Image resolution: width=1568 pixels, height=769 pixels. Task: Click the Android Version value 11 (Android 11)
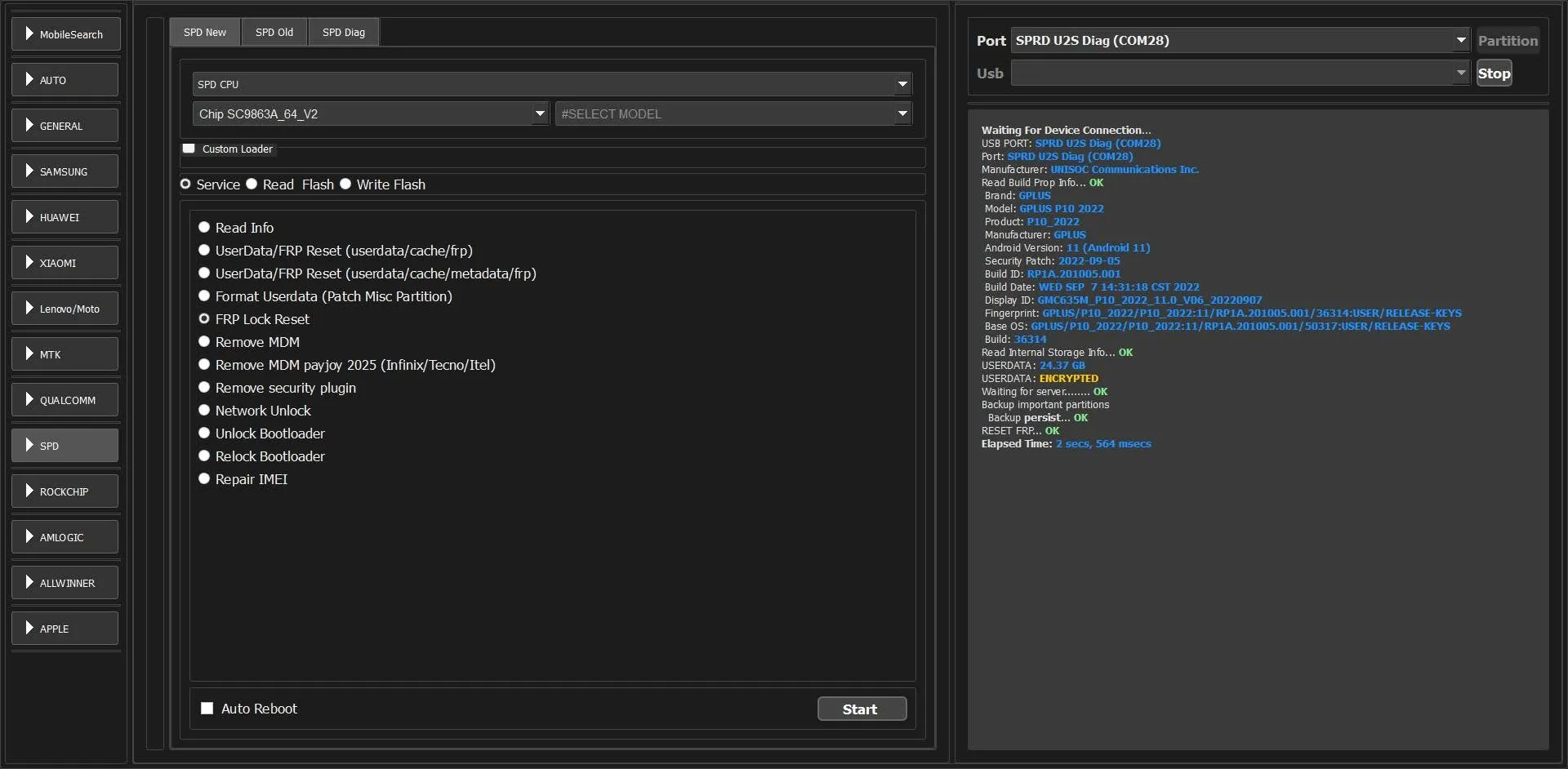(x=1108, y=248)
